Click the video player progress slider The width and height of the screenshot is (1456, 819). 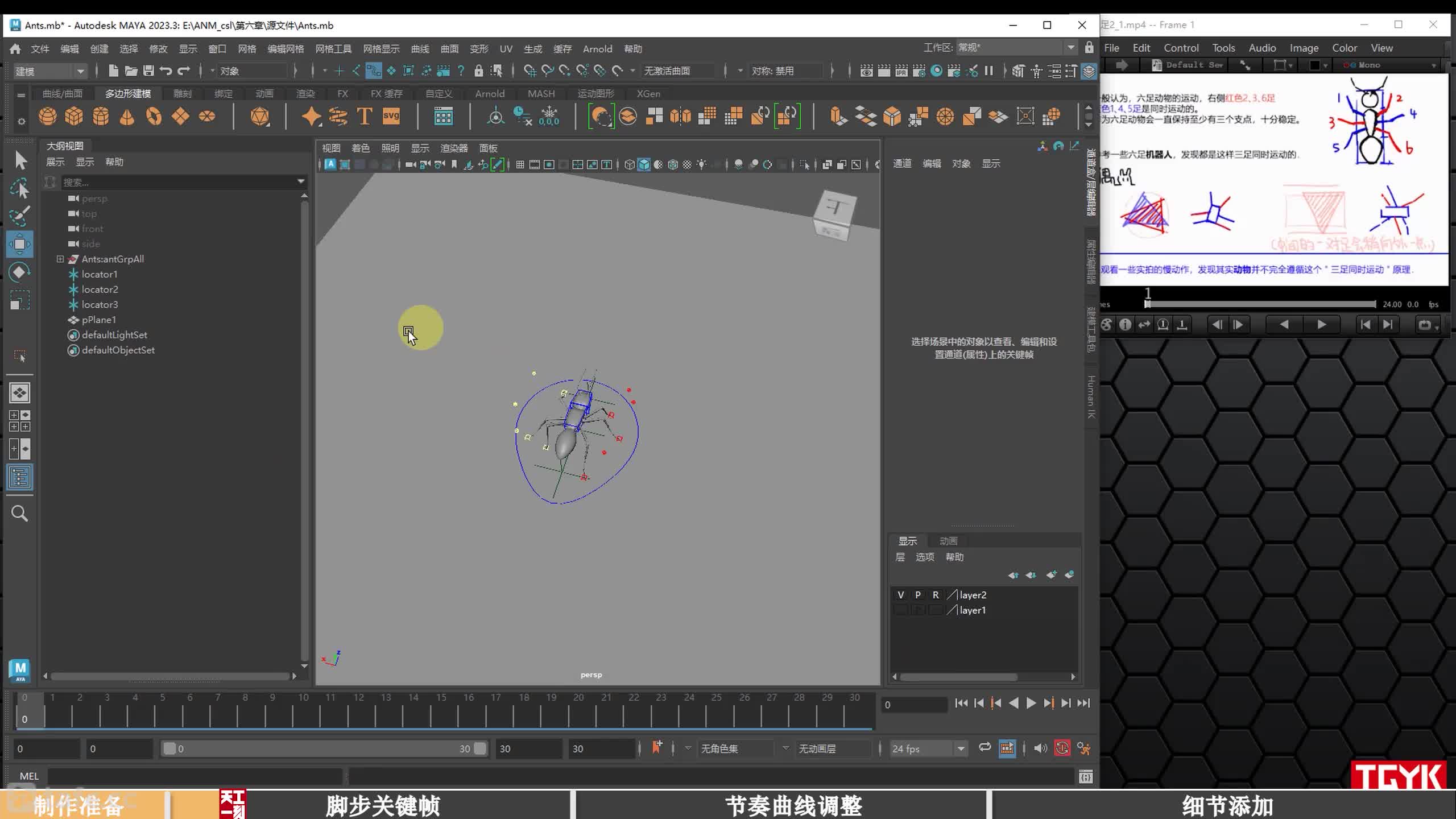pos(1260,304)
